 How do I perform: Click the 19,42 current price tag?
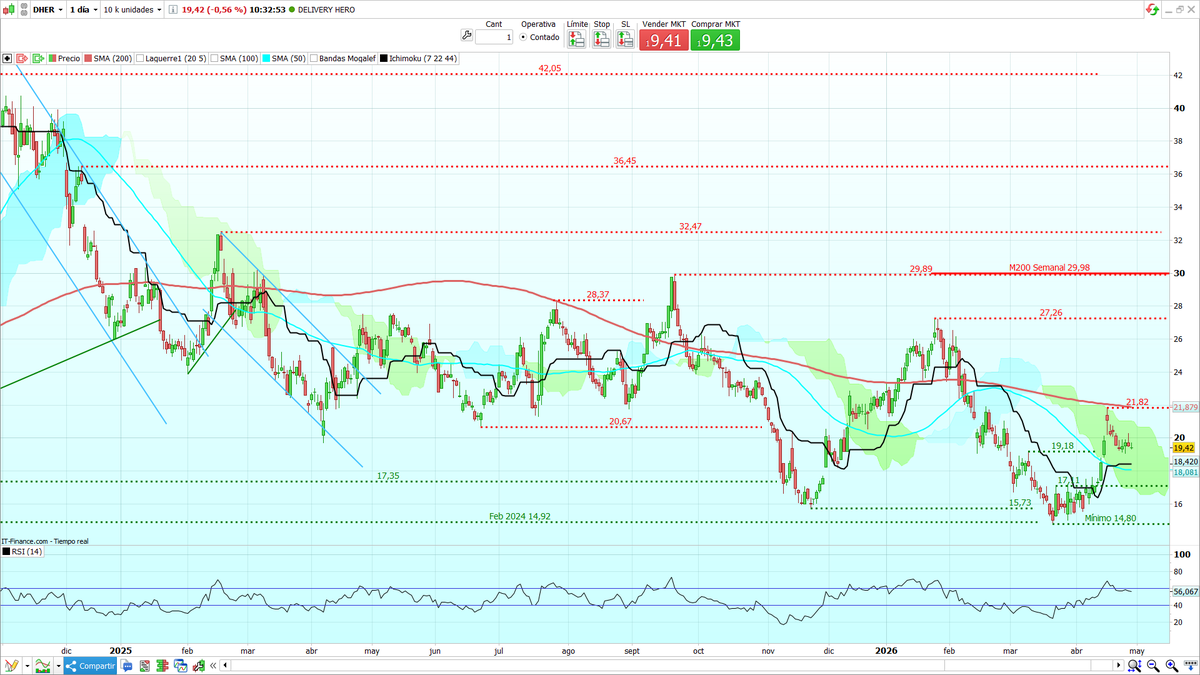1183,448
